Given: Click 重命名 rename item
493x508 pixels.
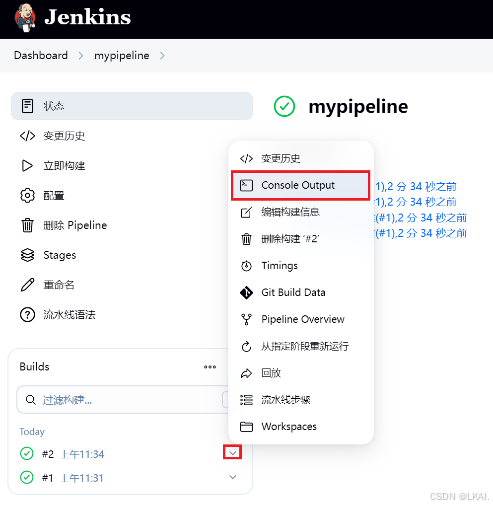Looking at the screenshot, I should tap(59, 285).
